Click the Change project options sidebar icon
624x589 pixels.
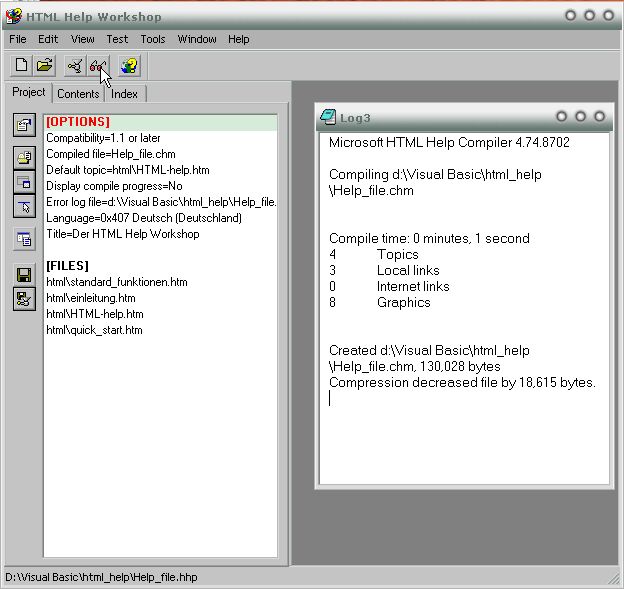[24, 125]
